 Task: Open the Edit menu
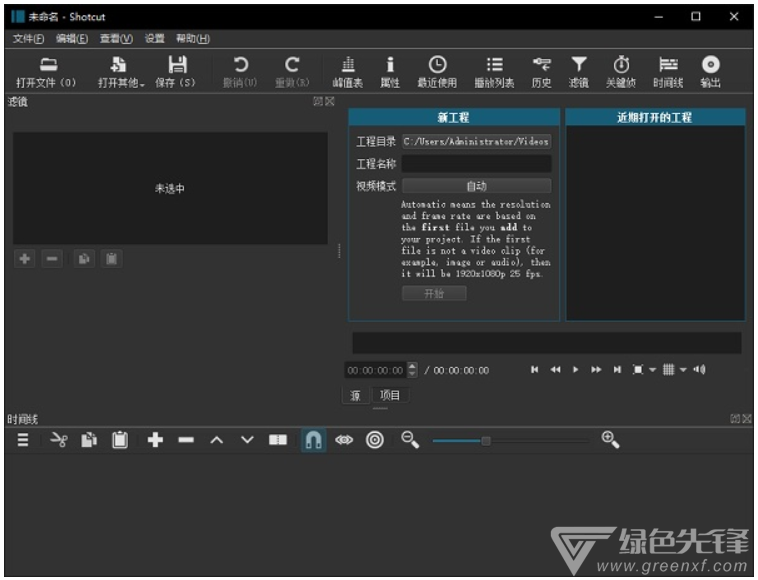coord(72,39)
